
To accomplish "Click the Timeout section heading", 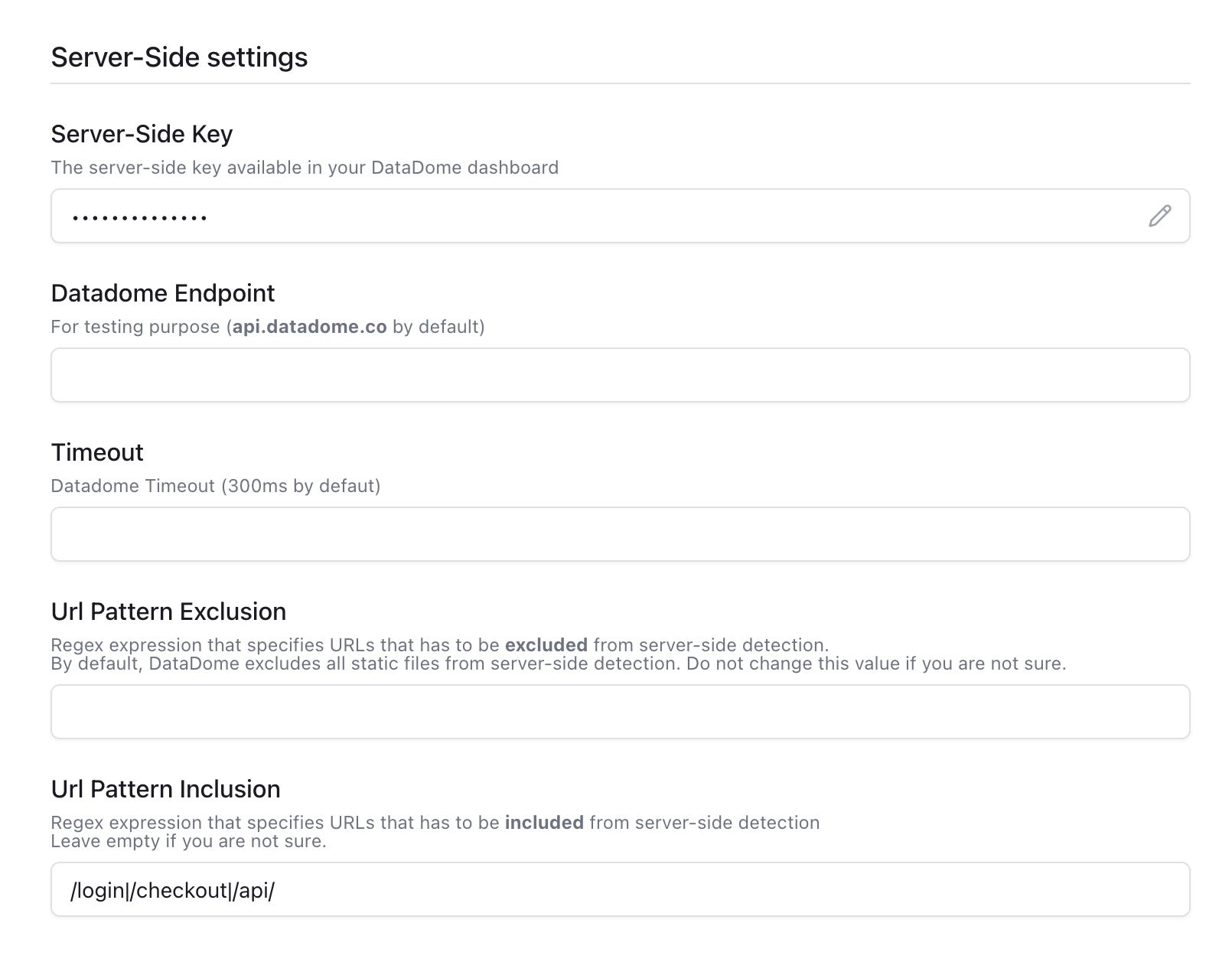I will (x=96, y=452).
